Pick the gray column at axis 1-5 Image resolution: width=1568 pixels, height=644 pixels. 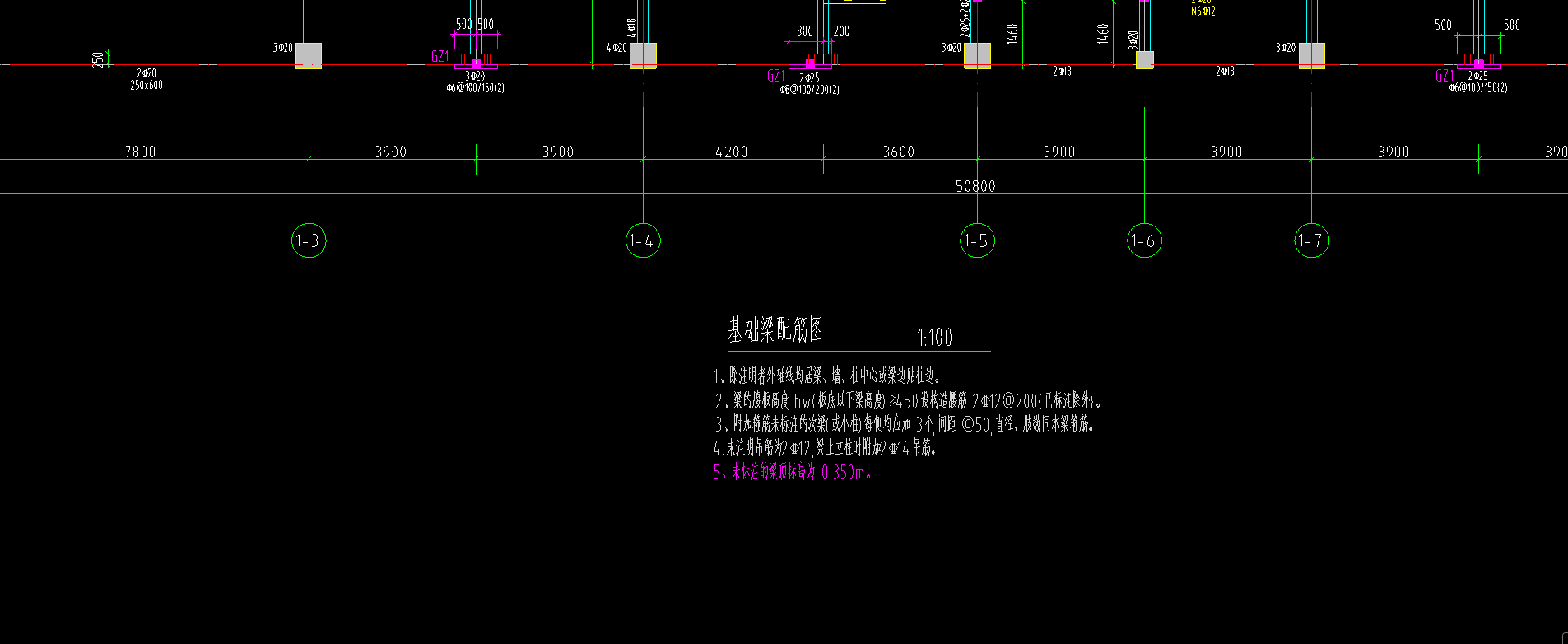977,55
